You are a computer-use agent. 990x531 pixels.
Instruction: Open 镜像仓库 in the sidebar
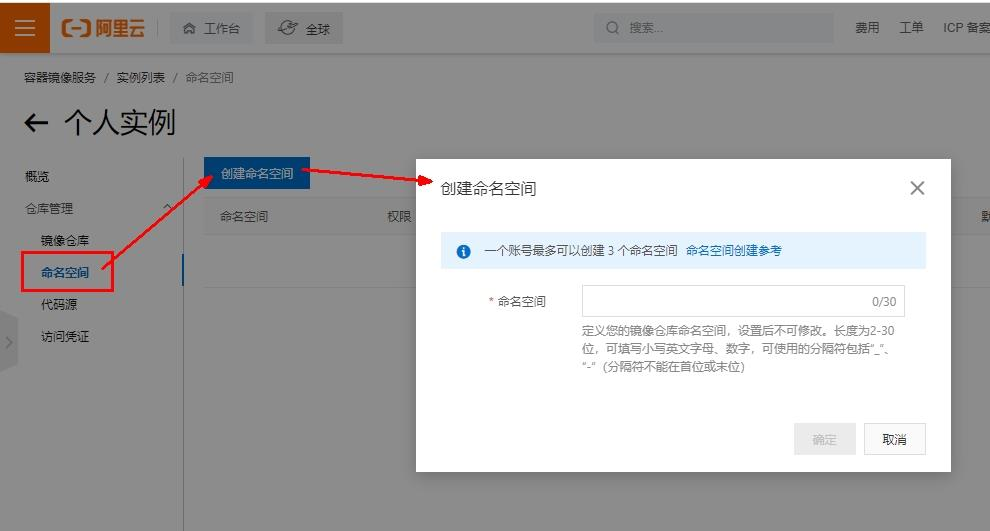point(65,241)
